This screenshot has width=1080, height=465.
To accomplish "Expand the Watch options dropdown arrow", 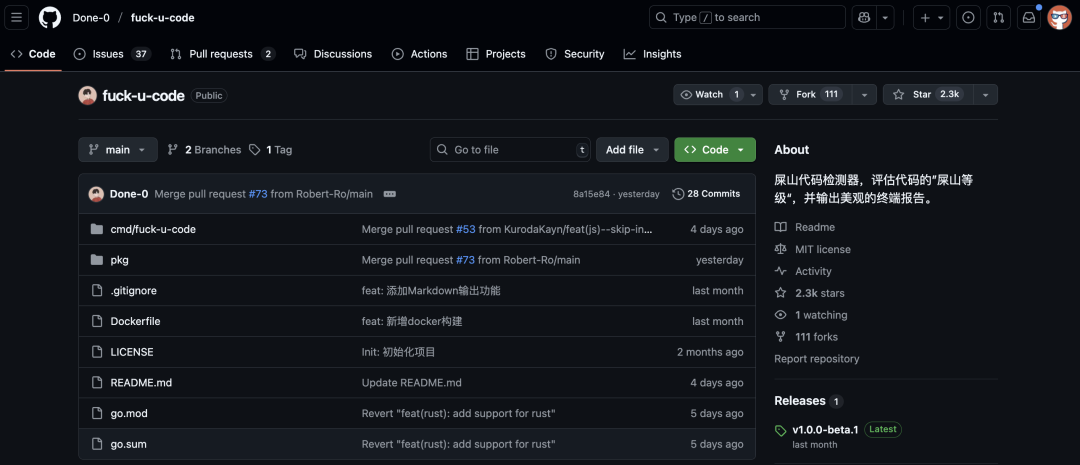I will pos(754,94).
